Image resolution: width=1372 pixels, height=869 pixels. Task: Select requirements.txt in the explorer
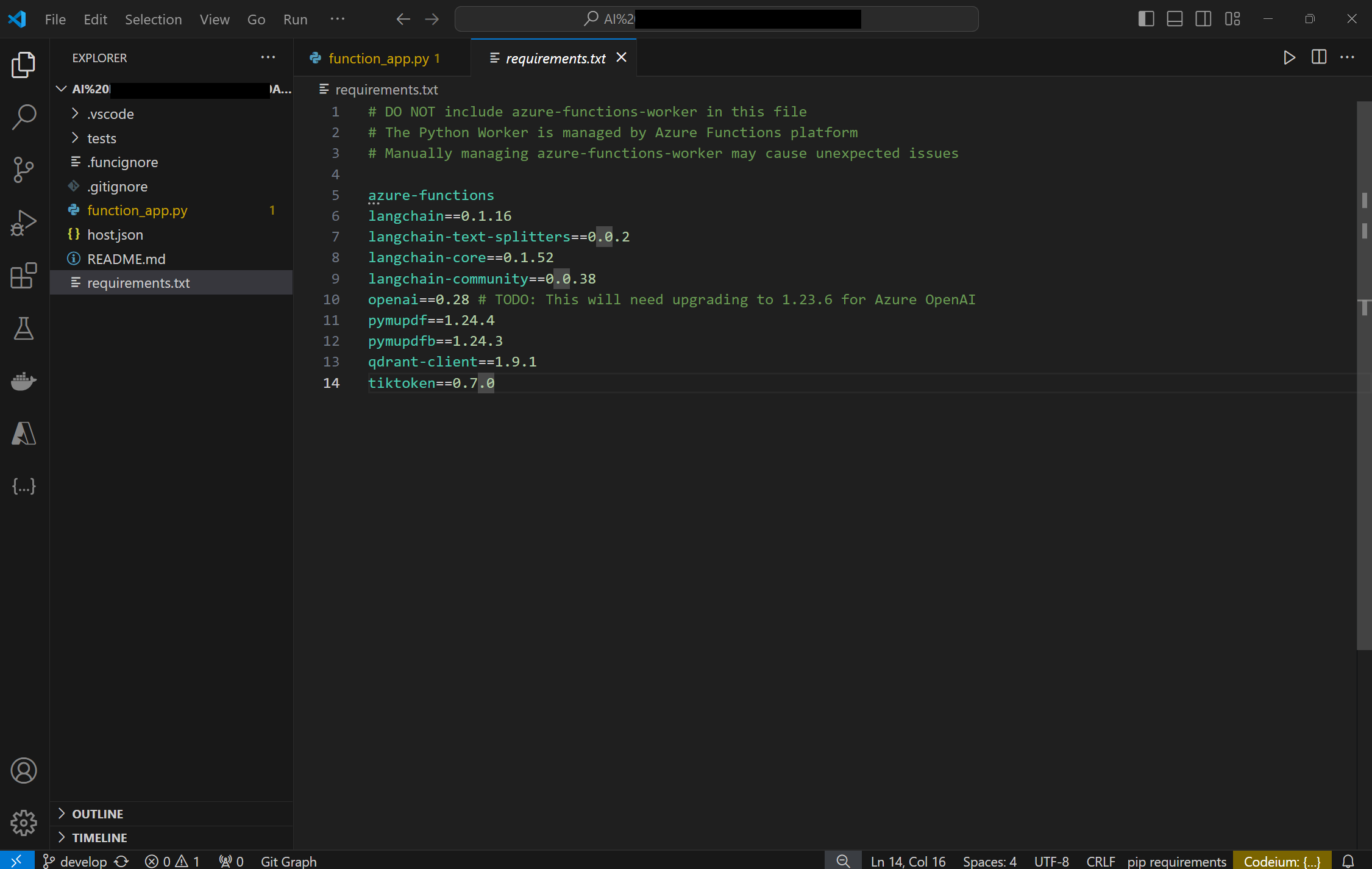(x=171, y=283)
